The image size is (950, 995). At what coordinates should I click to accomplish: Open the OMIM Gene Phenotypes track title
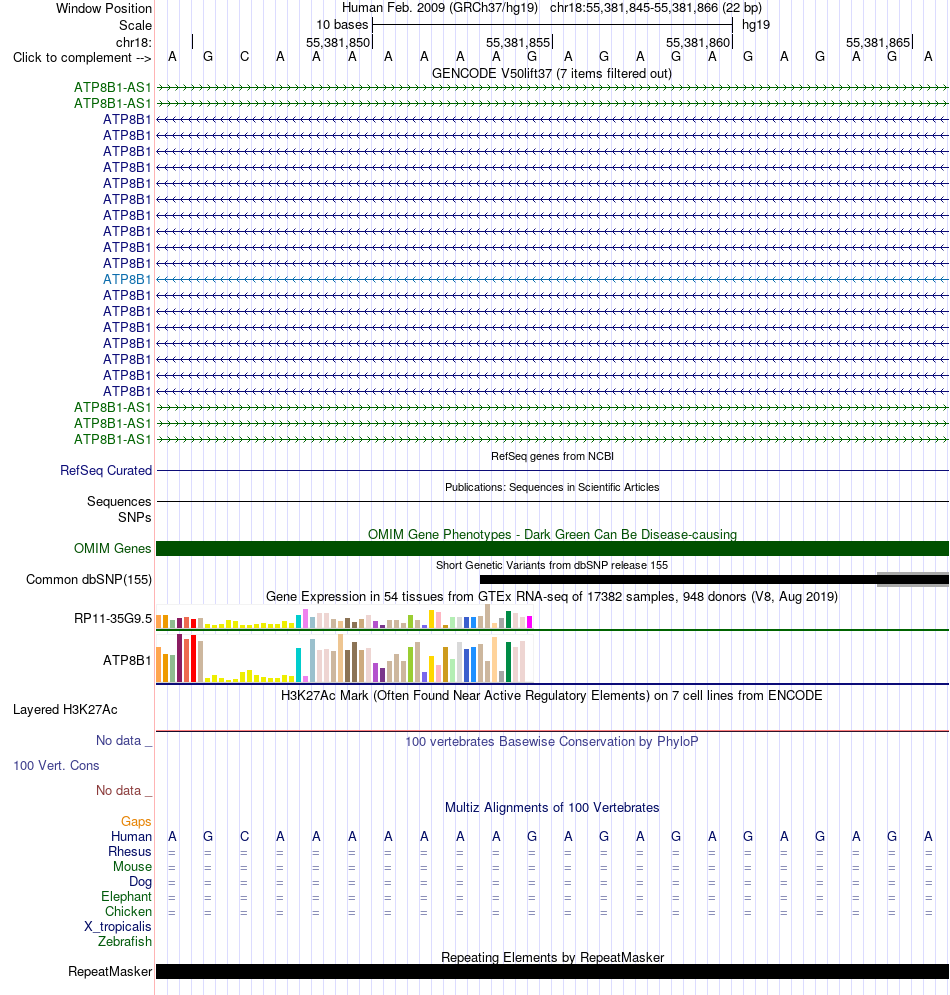552,534
